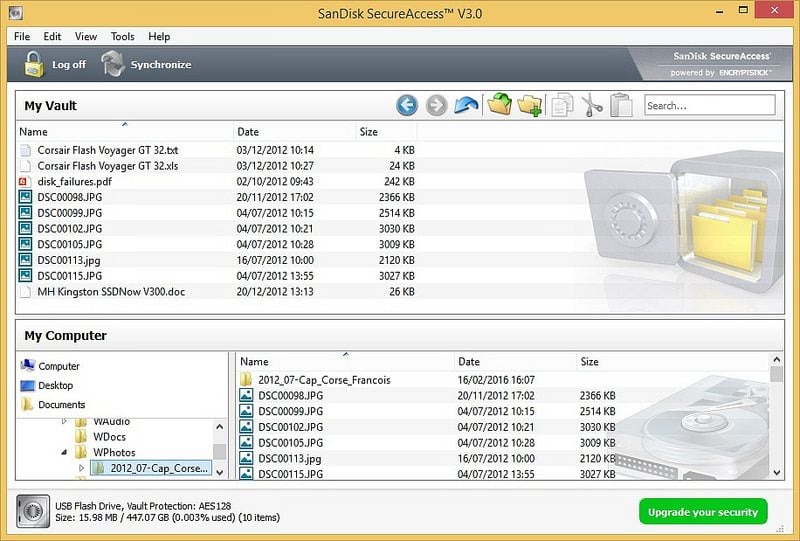This screenshot has width=800, height=541.
Task: Click the Synchronize arrows icon
Action: pyautogui.click(x=113, y=64)
